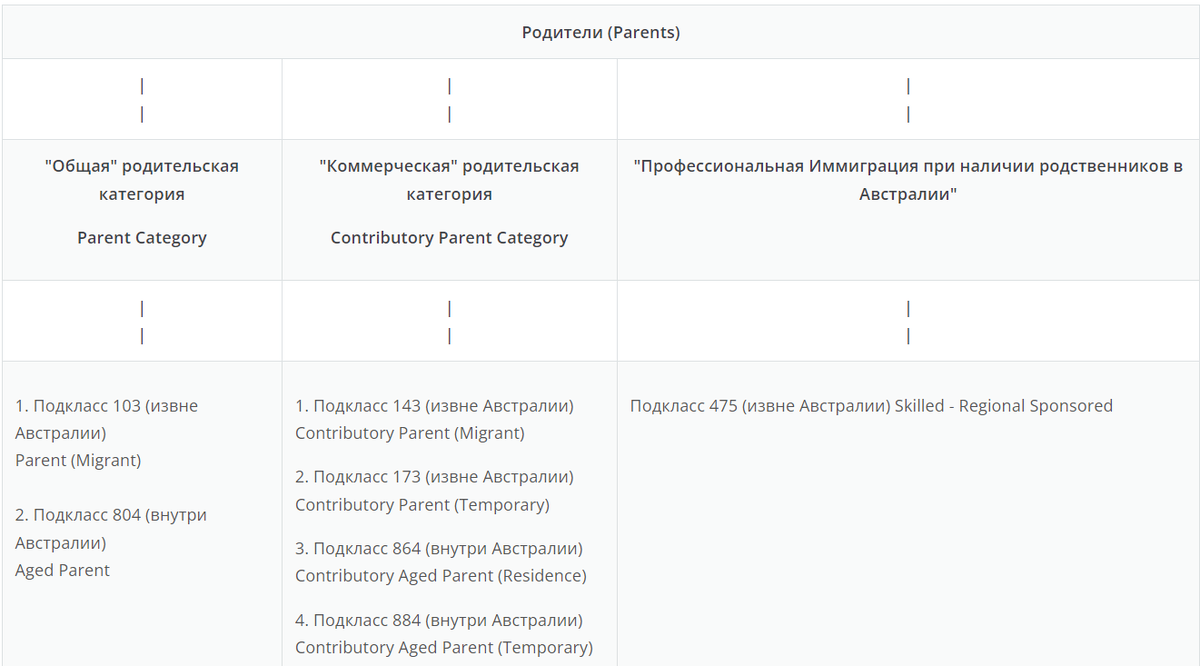Click the Aged Parent text
The width and height of the screenshot is (1200, 666).
[x=62, y=570]
